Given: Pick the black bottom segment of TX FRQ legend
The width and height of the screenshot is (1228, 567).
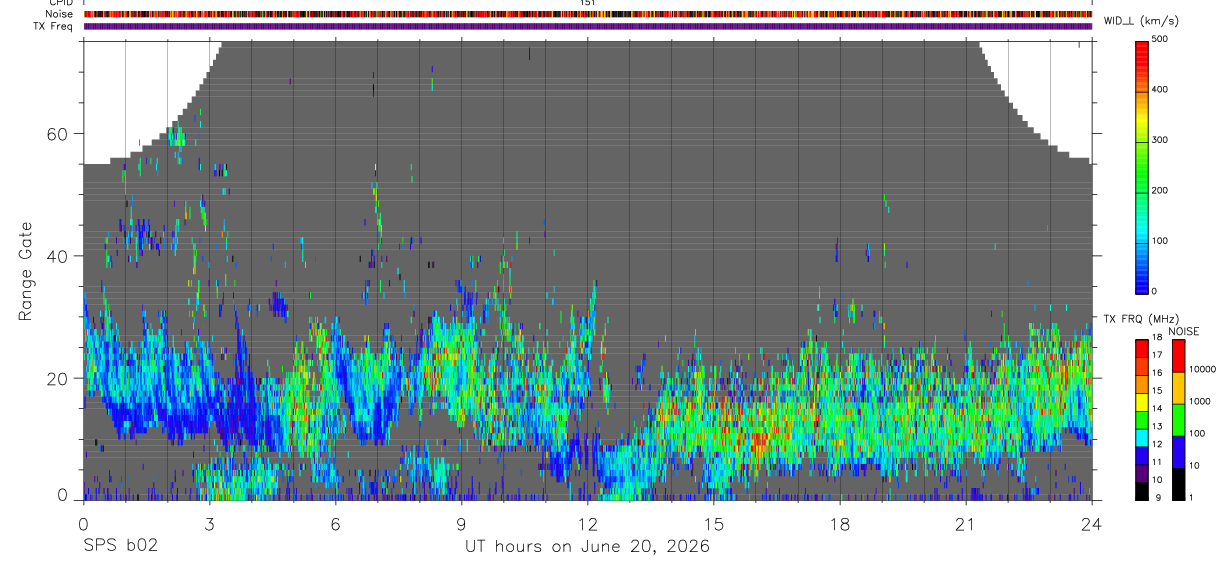Looking at the screenshot, I should [x=1143, y=492].
